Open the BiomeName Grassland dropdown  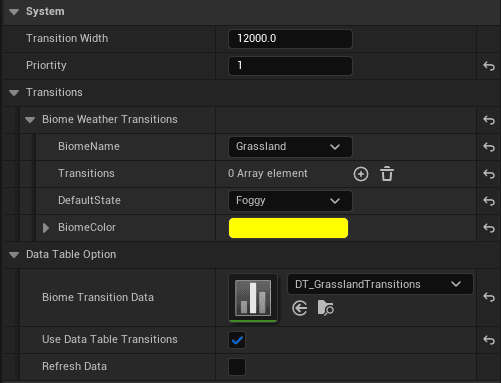pos(290,147)
